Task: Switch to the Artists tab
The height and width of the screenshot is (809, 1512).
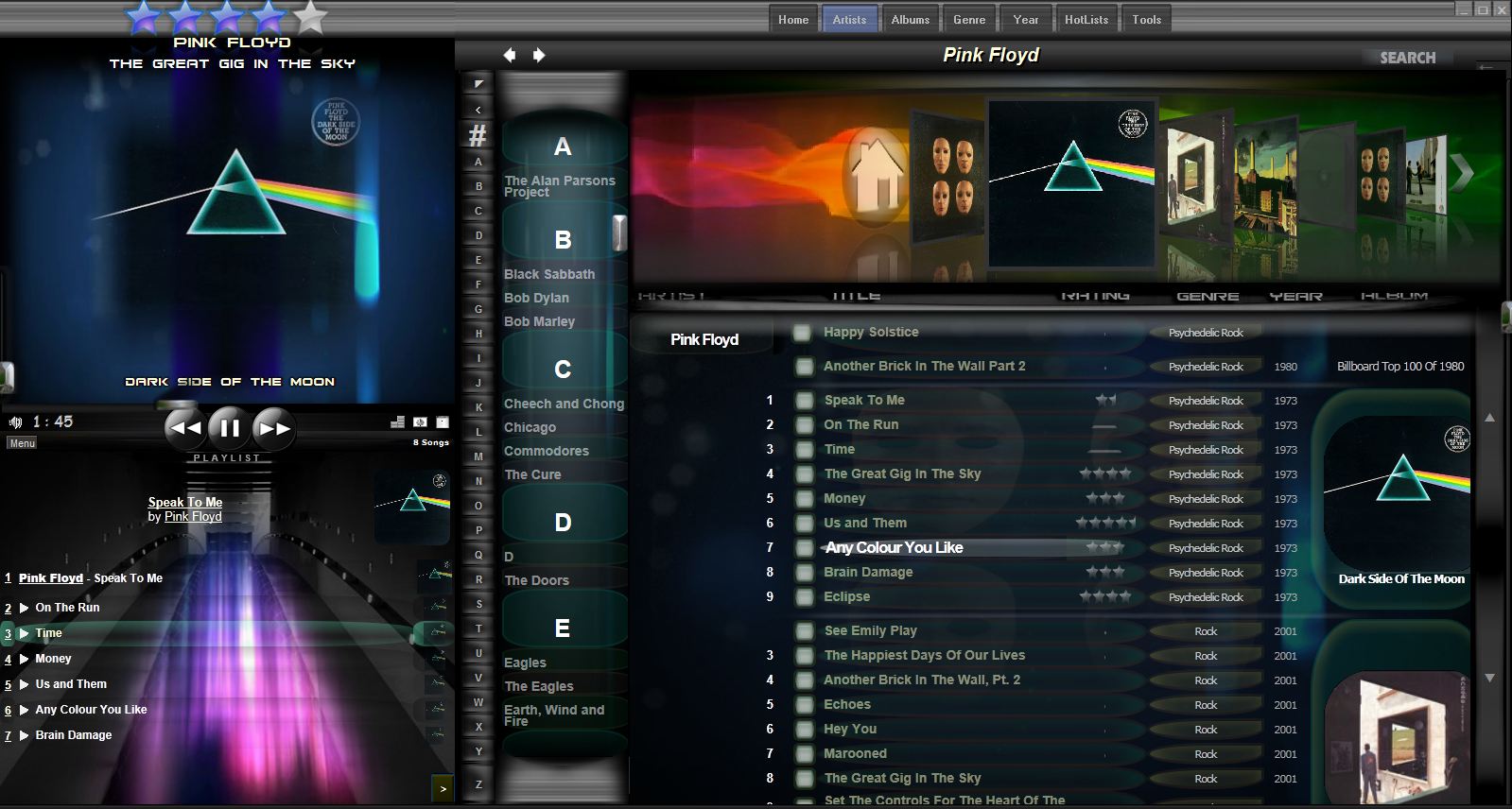Action: click(x=849, y=20)
